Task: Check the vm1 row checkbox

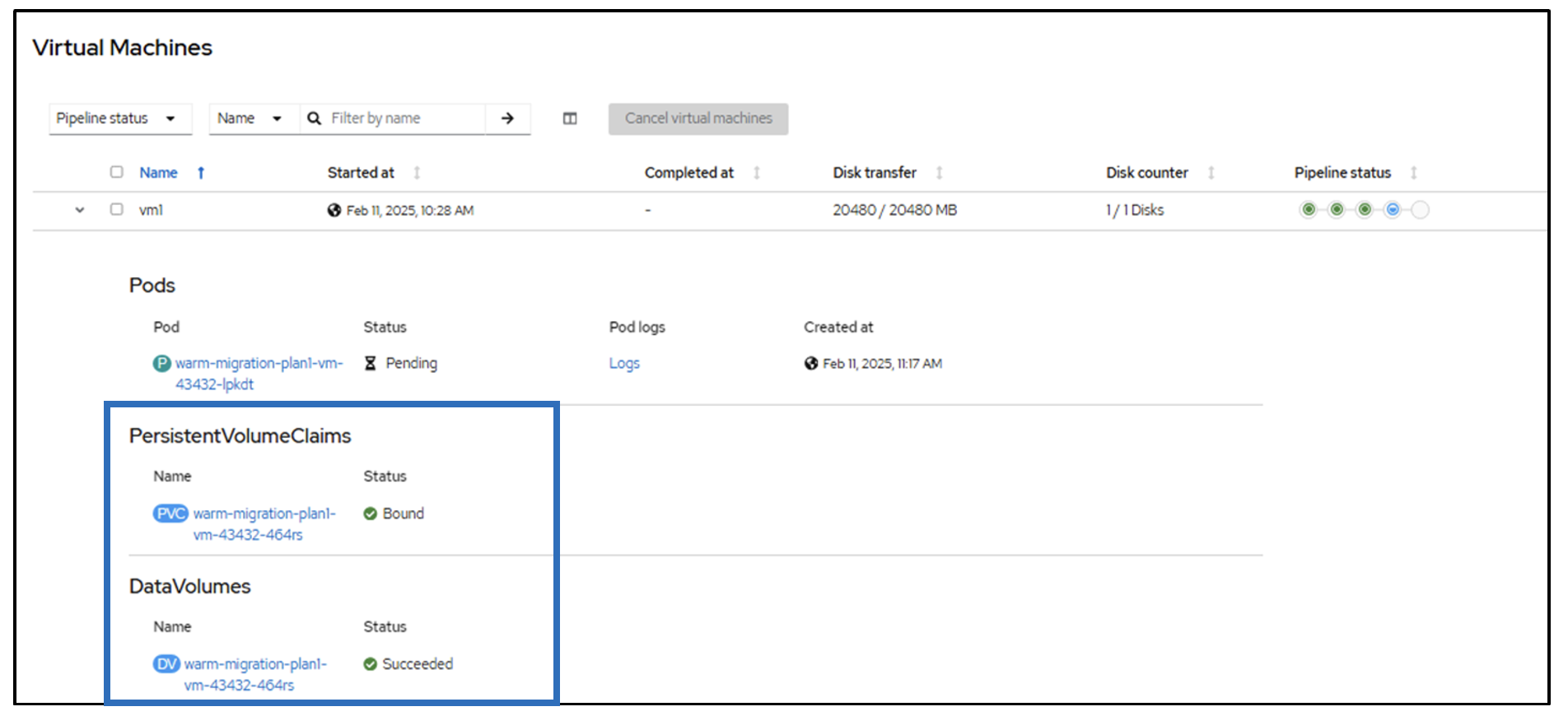Action: (x=117, y=210)
